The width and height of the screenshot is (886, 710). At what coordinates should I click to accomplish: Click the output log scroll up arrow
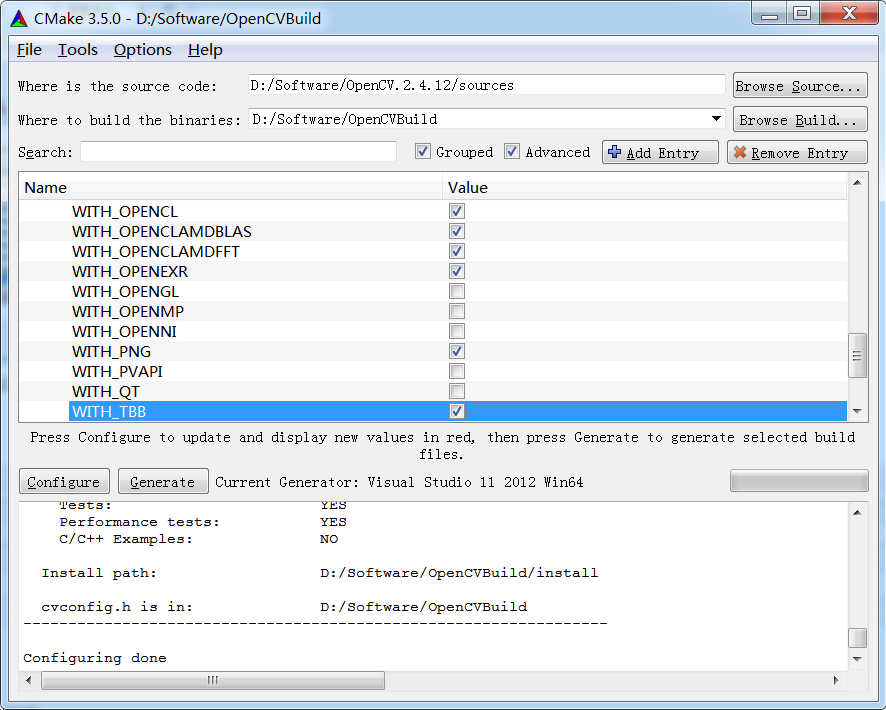[857, 512]
